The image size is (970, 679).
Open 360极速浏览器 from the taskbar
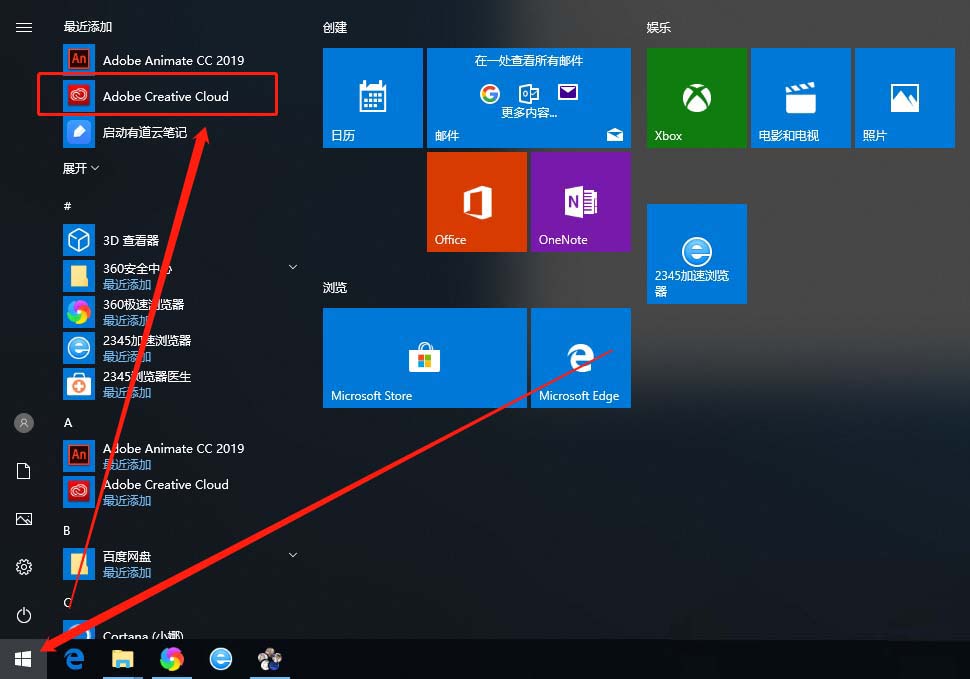point(171,659)
